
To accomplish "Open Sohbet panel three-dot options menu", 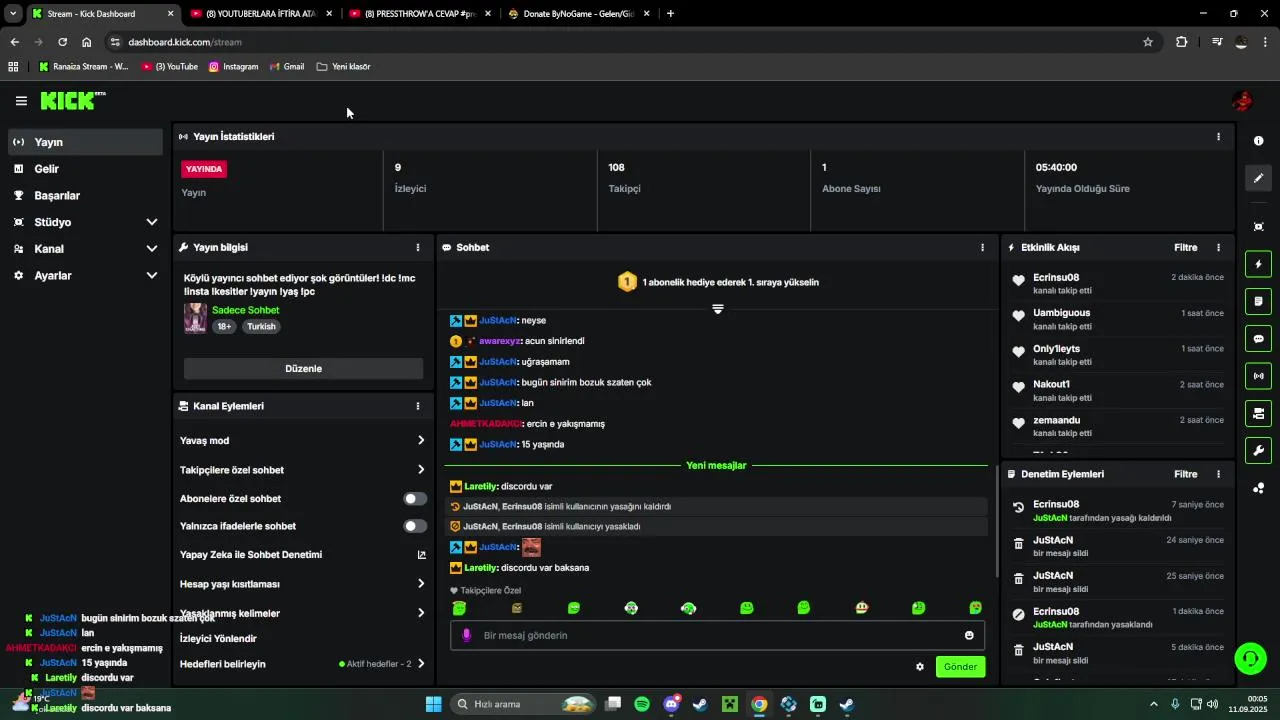I will 982,247.
